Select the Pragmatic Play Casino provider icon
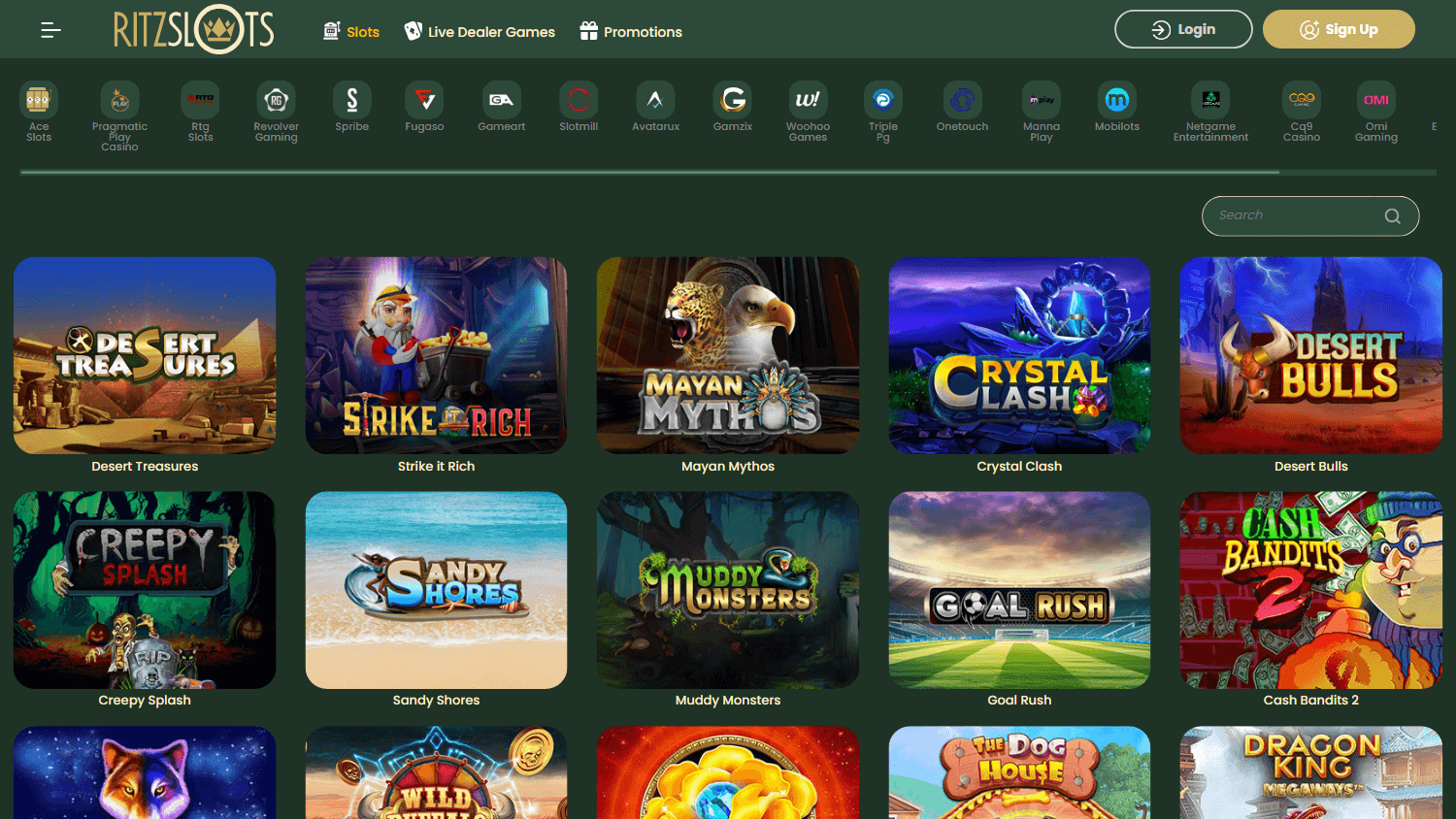The image size is (1456, 819). pyautogui.click(x=119, y=99)
